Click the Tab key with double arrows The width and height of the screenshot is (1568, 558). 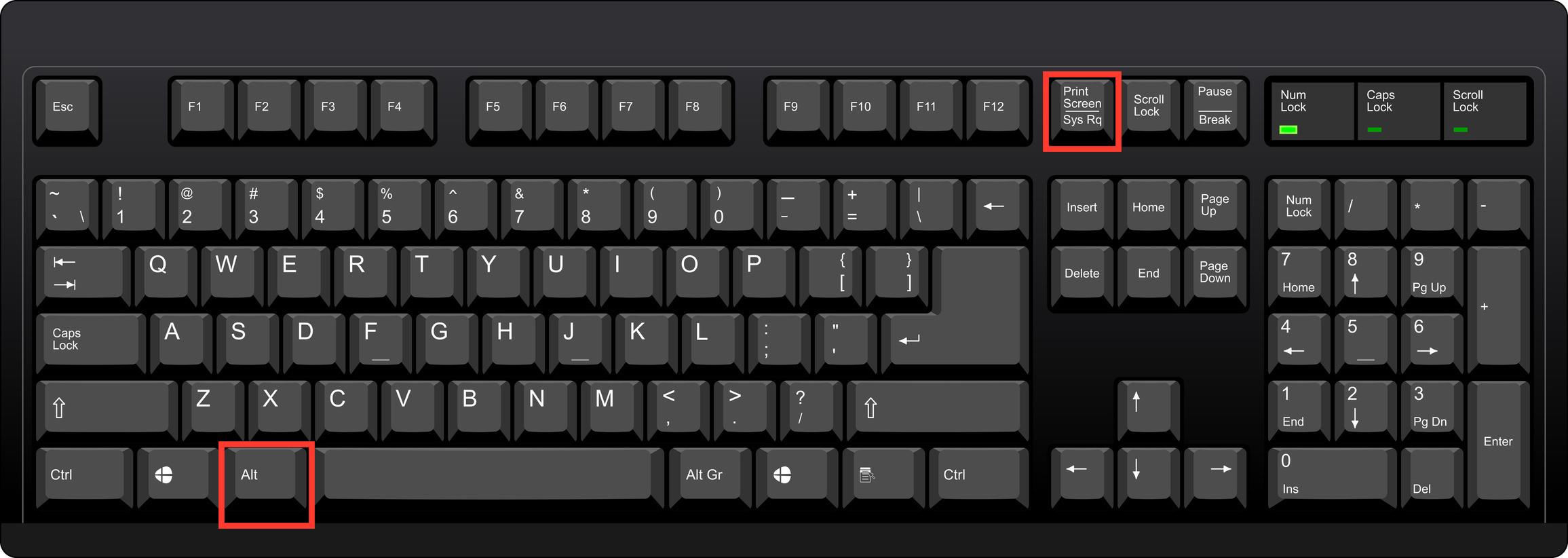83,276
